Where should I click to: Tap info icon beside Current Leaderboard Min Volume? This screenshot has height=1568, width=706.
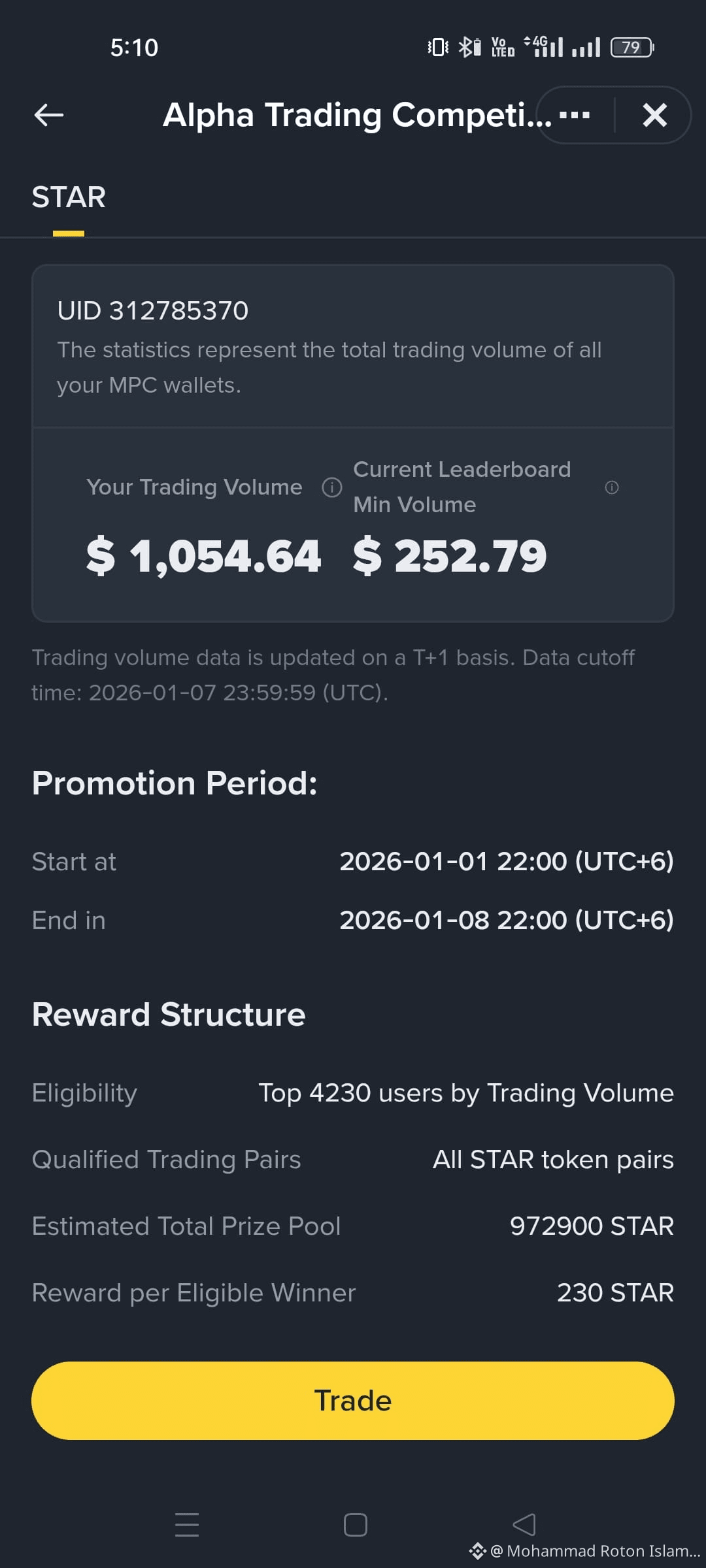[612, 487]
